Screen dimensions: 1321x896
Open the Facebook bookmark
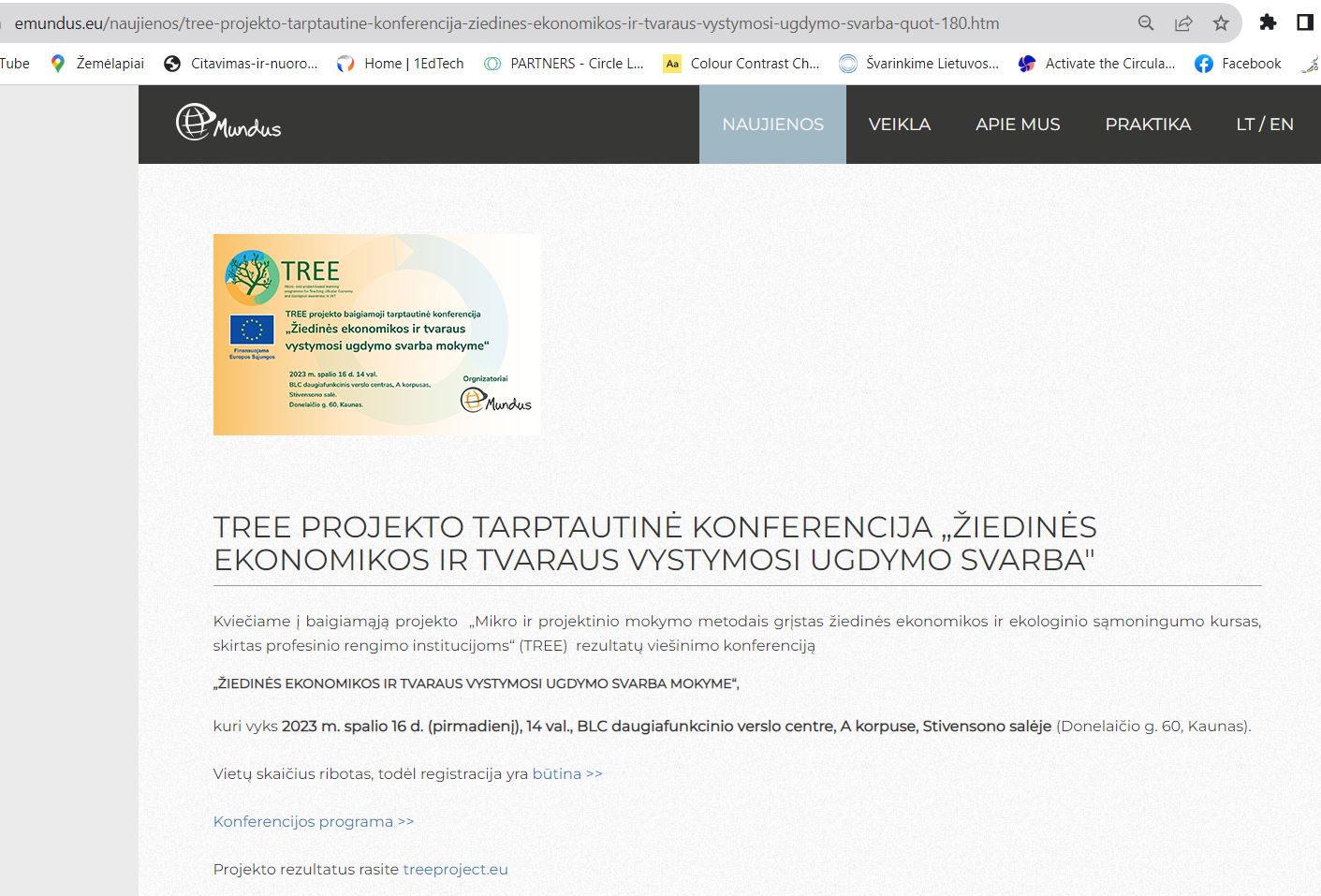[x=1238, y=64]
